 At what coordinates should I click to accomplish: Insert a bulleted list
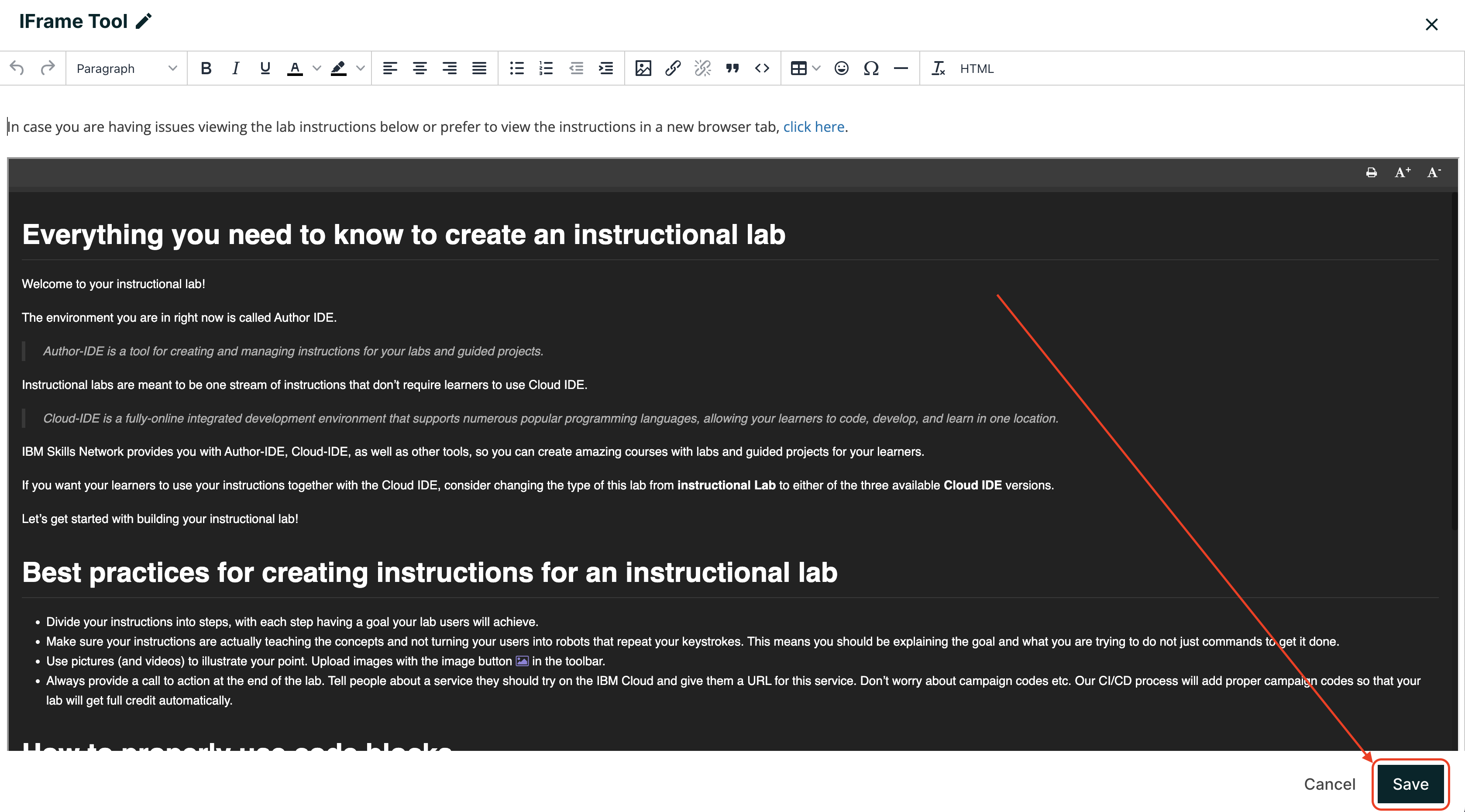pyautogui.click(x=516, y=68)
